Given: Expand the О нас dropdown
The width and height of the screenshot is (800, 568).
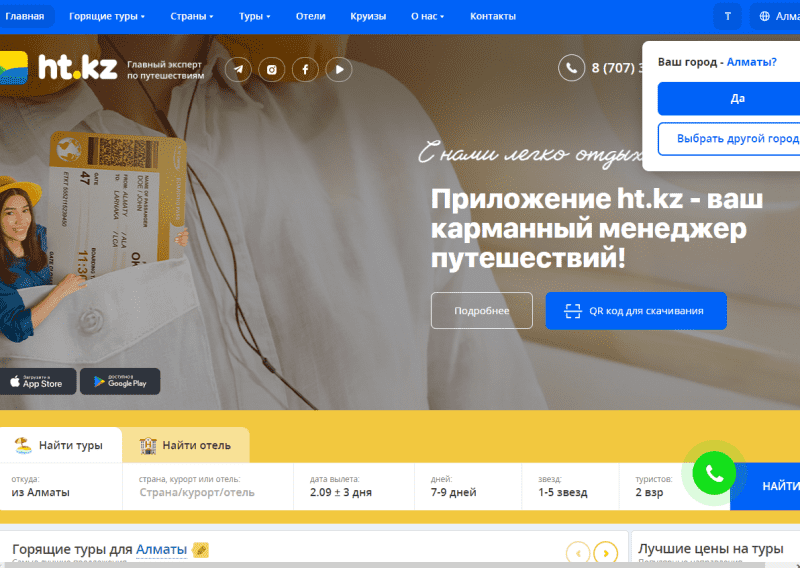Looking at the screenshot, I should click(x=428, y=16).
